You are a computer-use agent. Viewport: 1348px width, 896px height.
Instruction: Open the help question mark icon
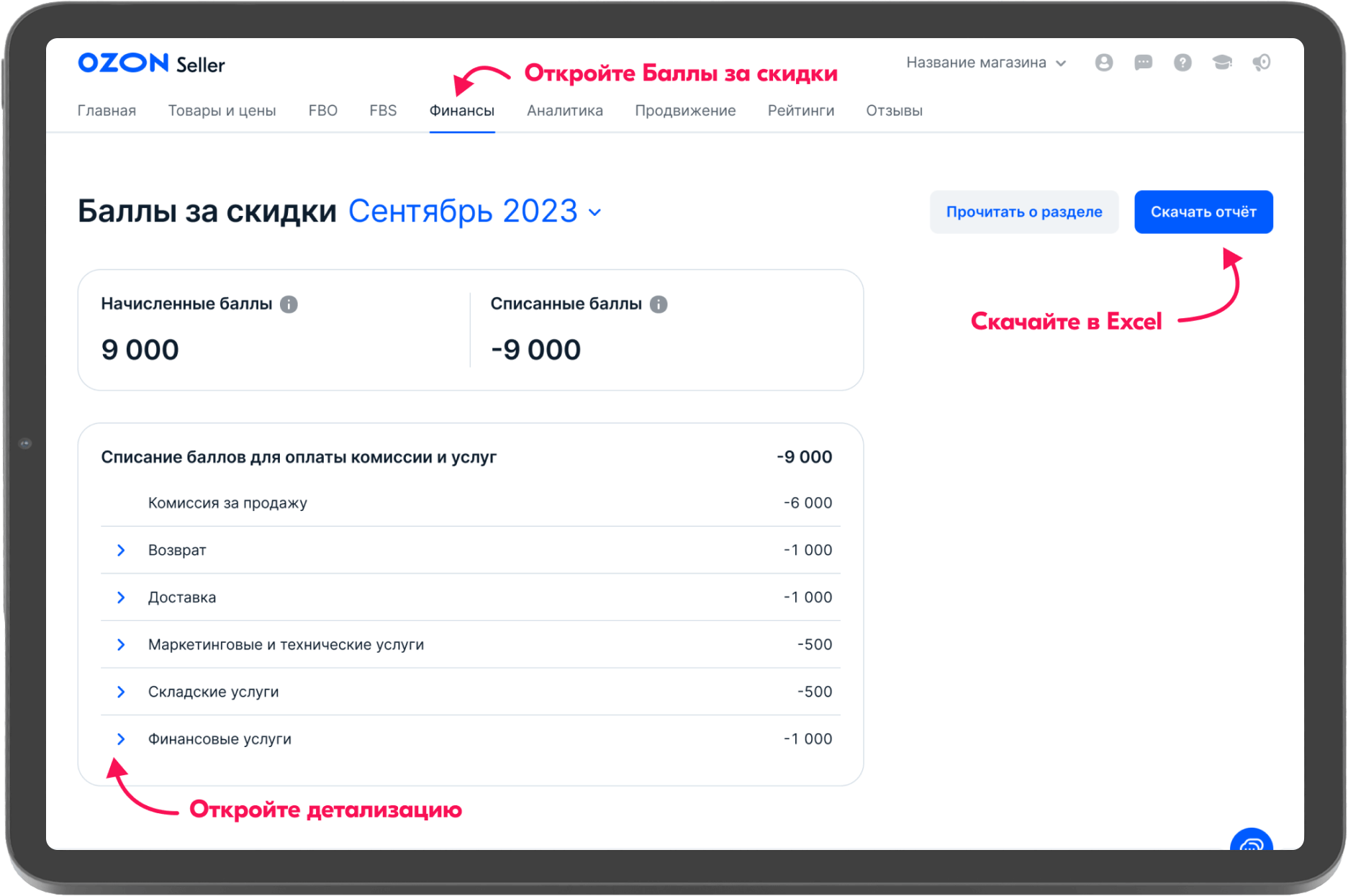[x=1182, y=63]
